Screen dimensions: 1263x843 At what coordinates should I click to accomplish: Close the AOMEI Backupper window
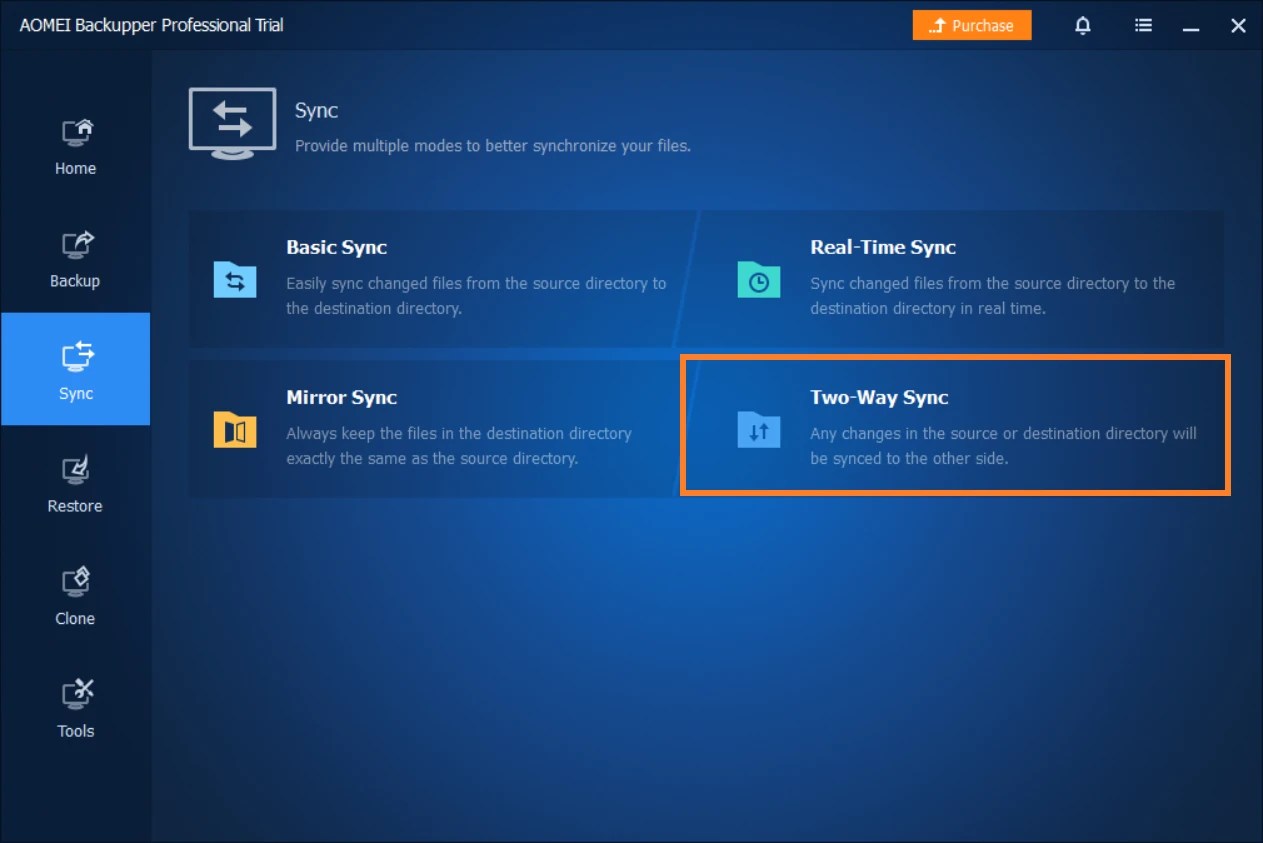click(1238, 26)
